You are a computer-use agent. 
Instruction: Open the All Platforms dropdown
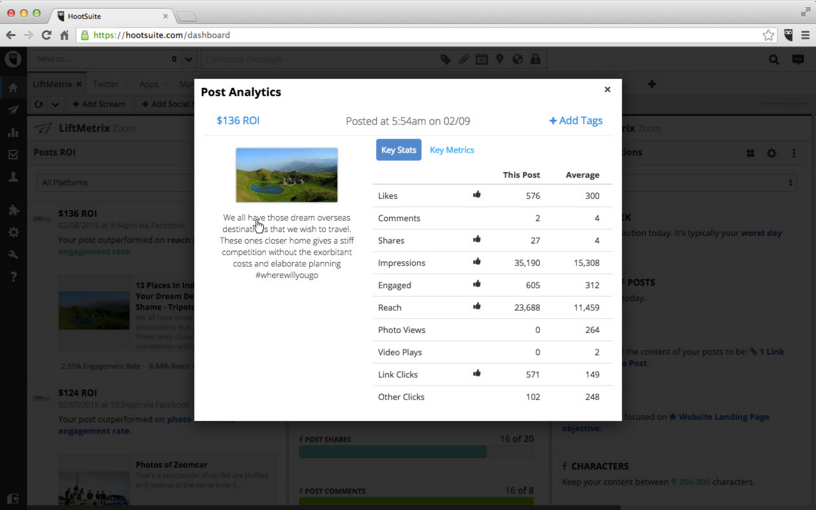click(114, 183)
